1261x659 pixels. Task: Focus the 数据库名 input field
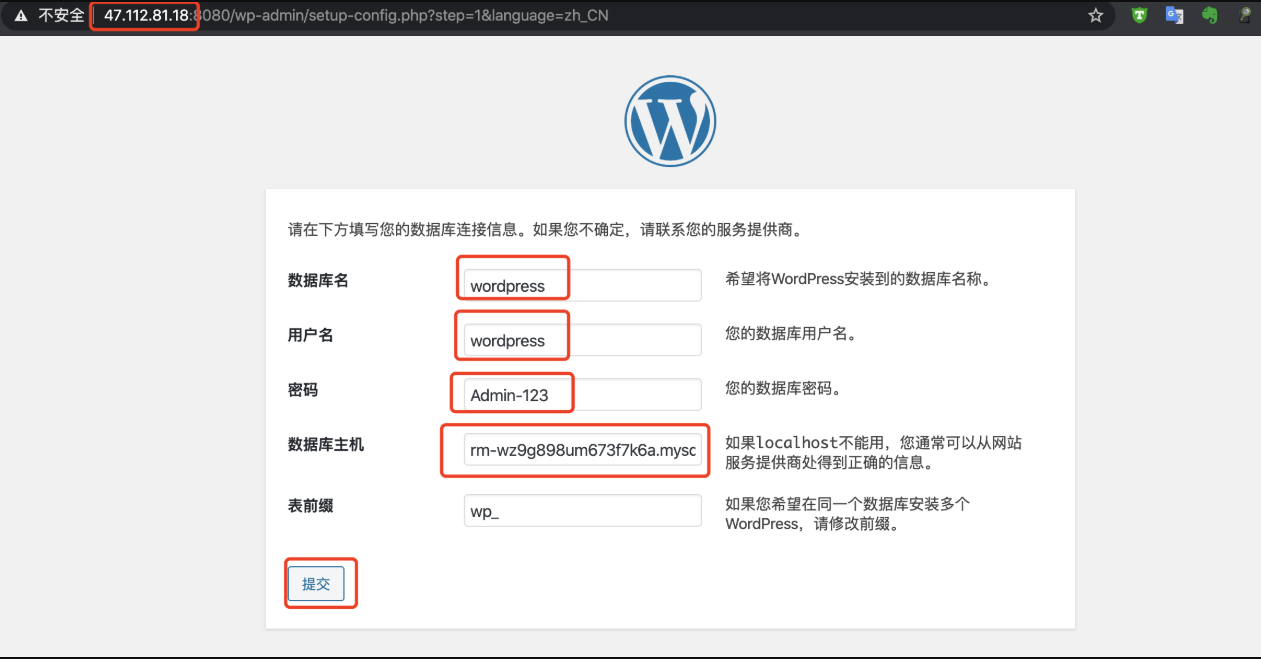(583, 285)
